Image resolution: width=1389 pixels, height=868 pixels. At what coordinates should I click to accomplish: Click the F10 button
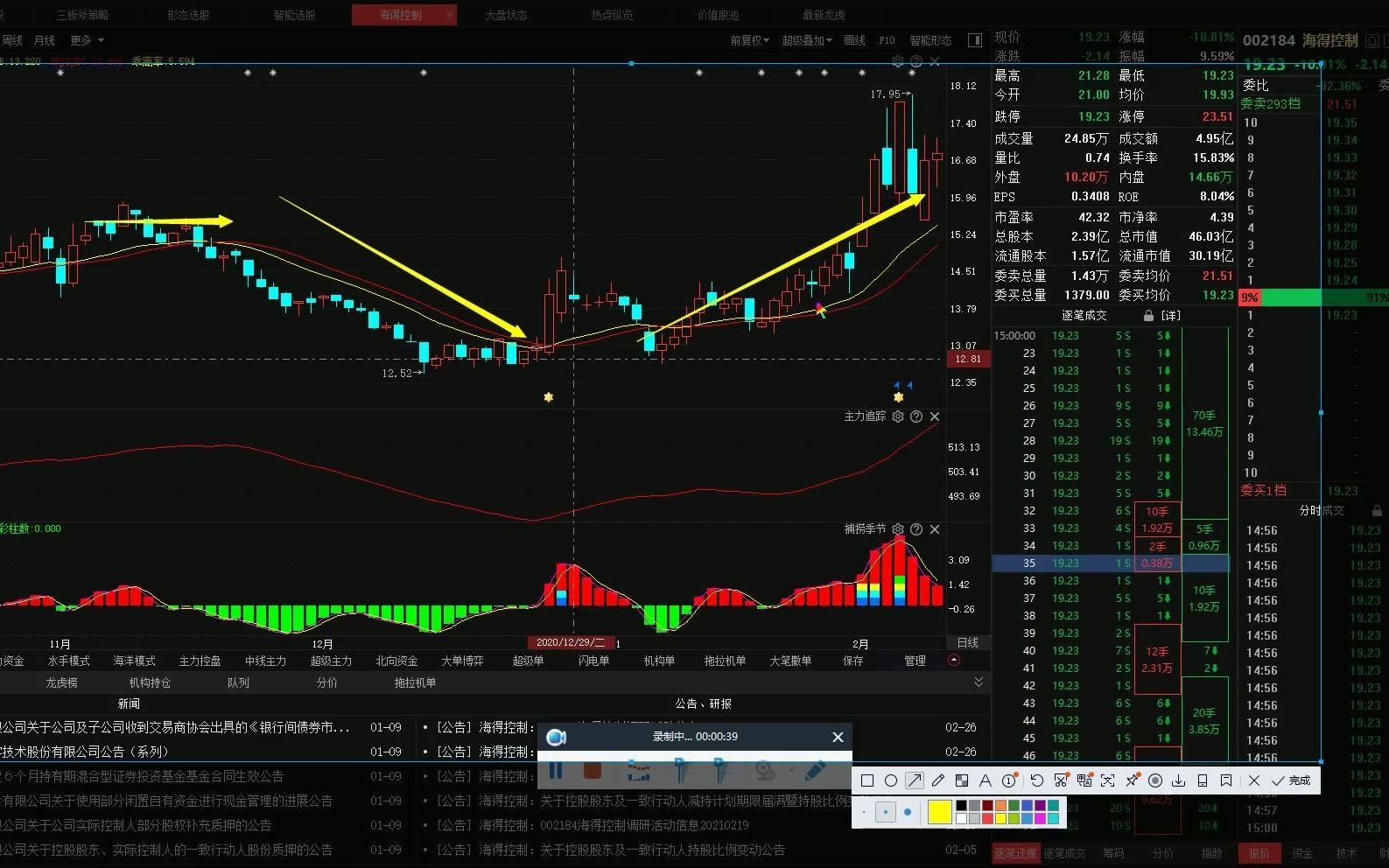(x=887, y=40)
